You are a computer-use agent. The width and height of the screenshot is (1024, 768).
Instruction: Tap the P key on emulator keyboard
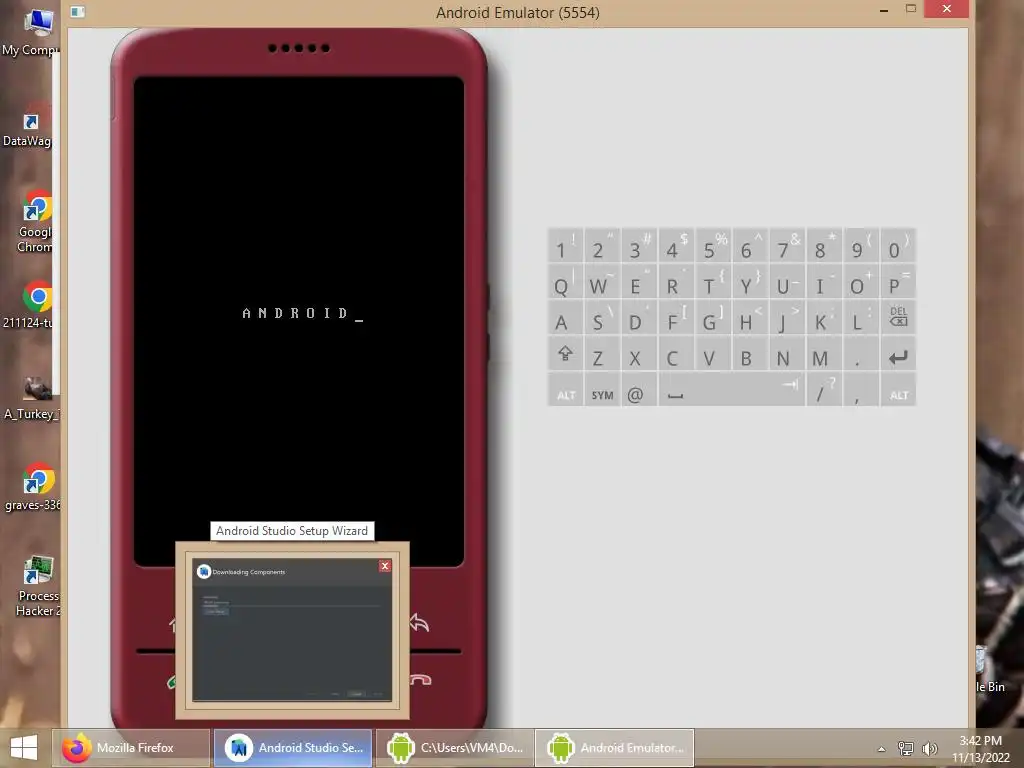pos(898,282)
